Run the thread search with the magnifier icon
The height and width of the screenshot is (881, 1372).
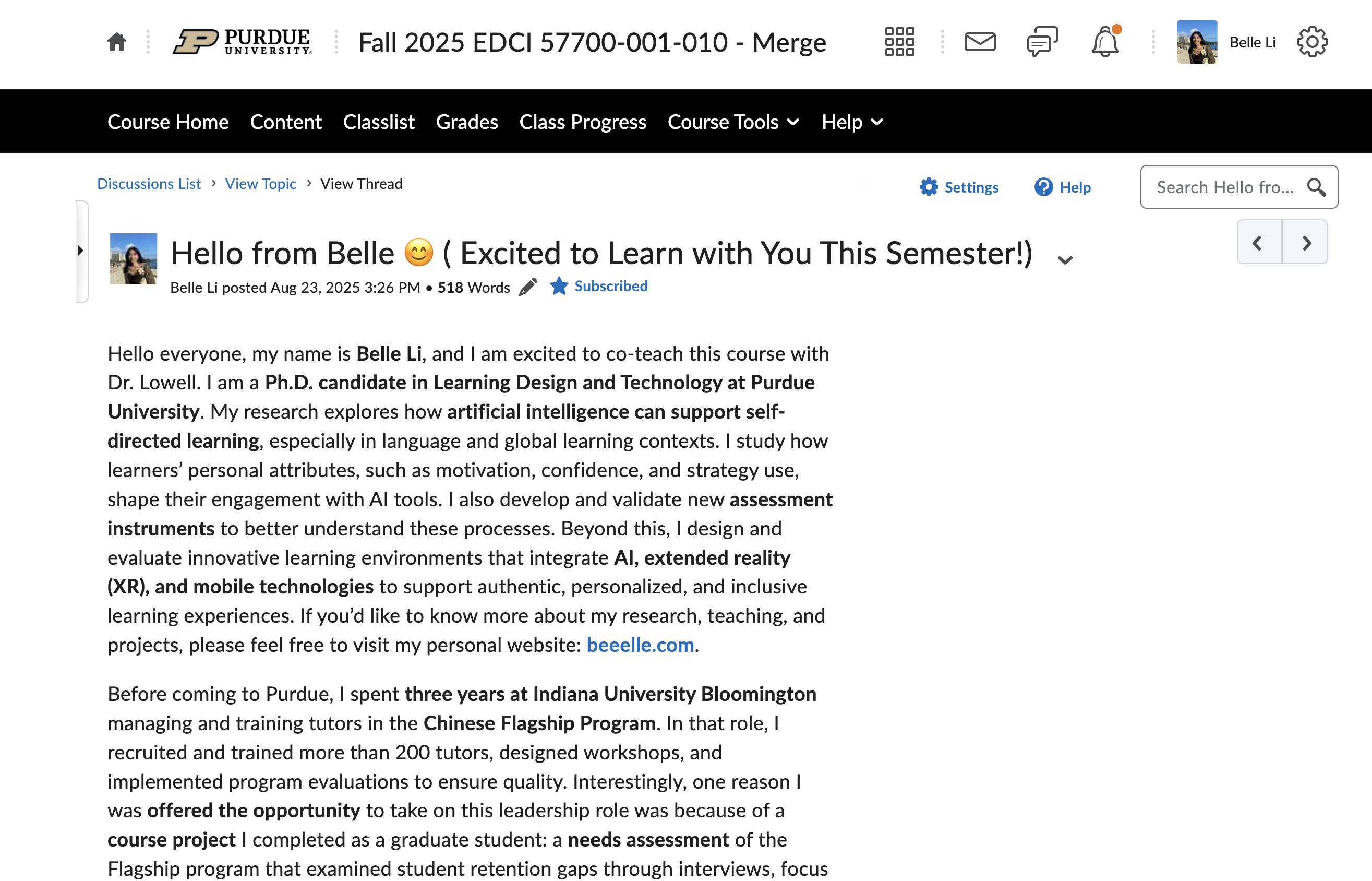coord(1317,187)
